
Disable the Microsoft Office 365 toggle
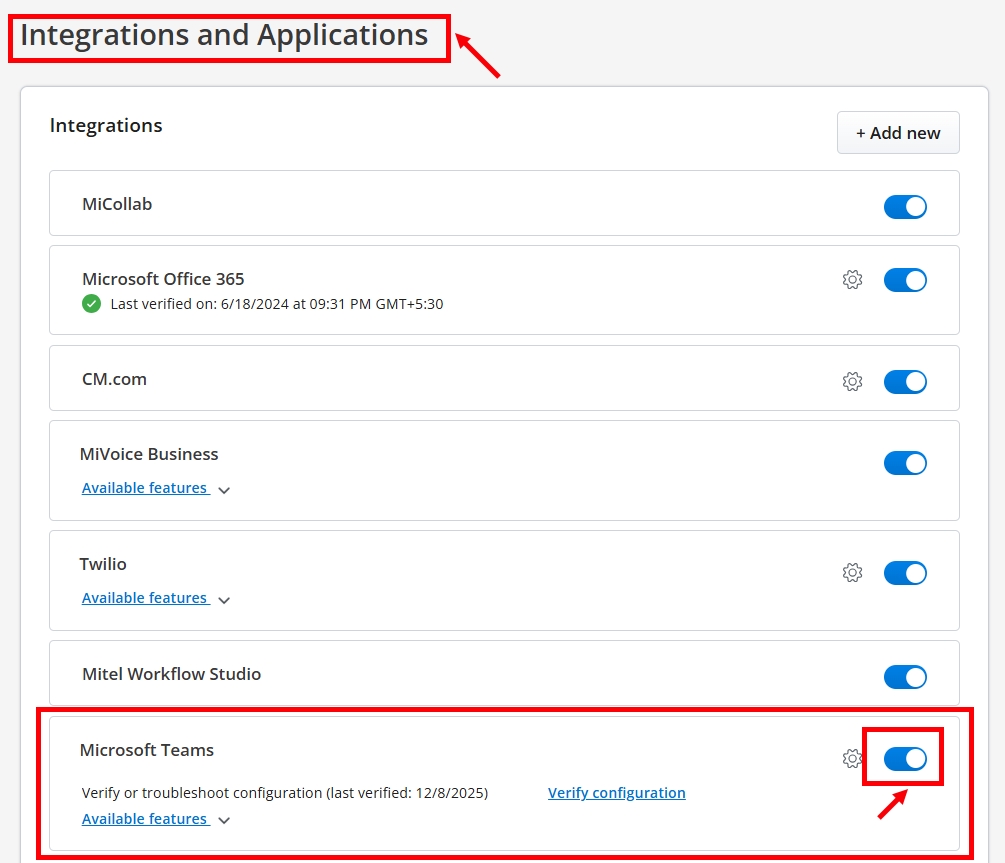pos(905,280)
